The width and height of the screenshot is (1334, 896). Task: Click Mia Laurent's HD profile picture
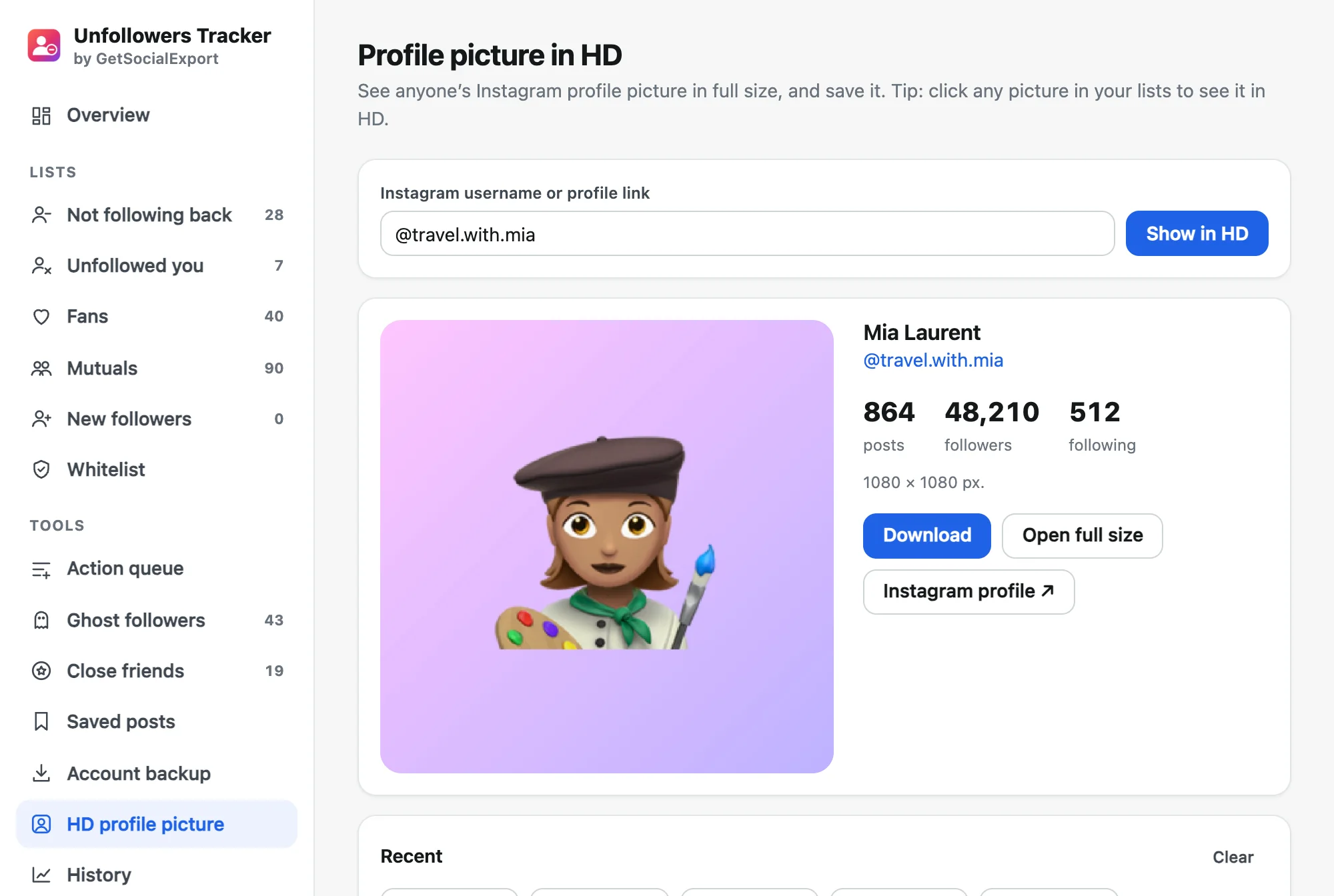click(606, 547)
